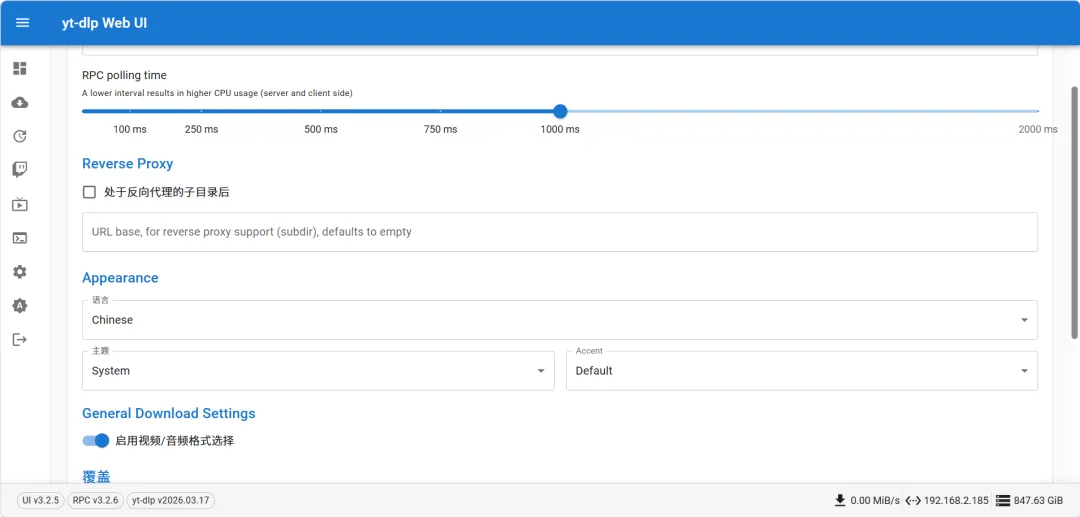Open the settings gear icon in sidebar
The width and height of the screenshot is (1080, 517).
[20, 272]
